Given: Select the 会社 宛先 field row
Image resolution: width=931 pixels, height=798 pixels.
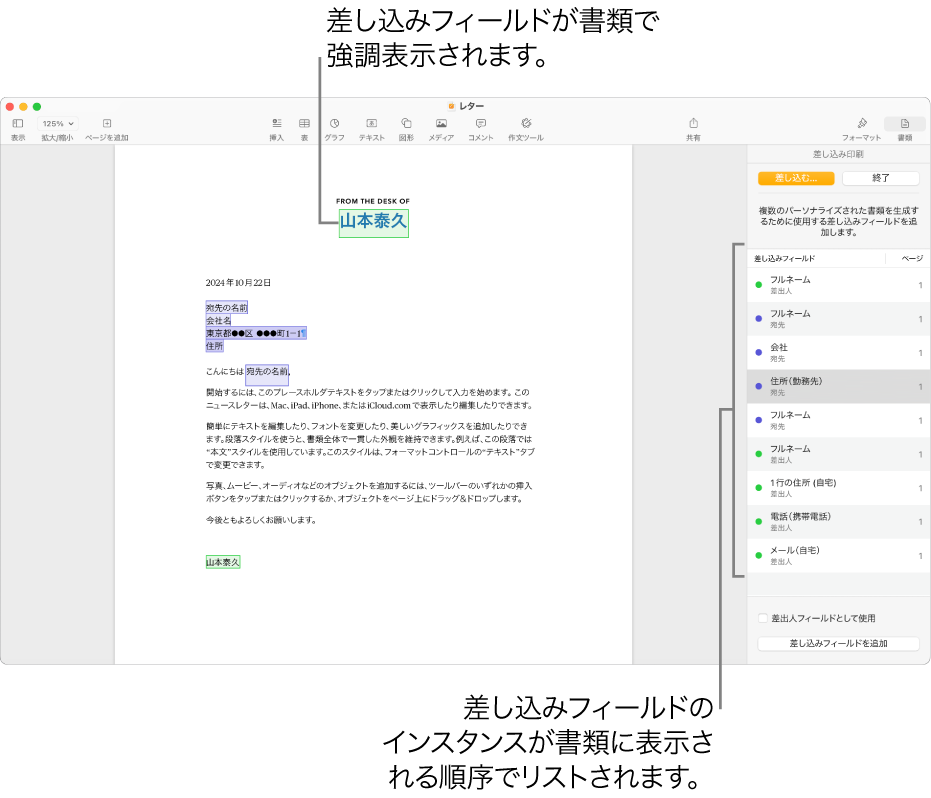Looking at the screenshot, I should [838, 353].
